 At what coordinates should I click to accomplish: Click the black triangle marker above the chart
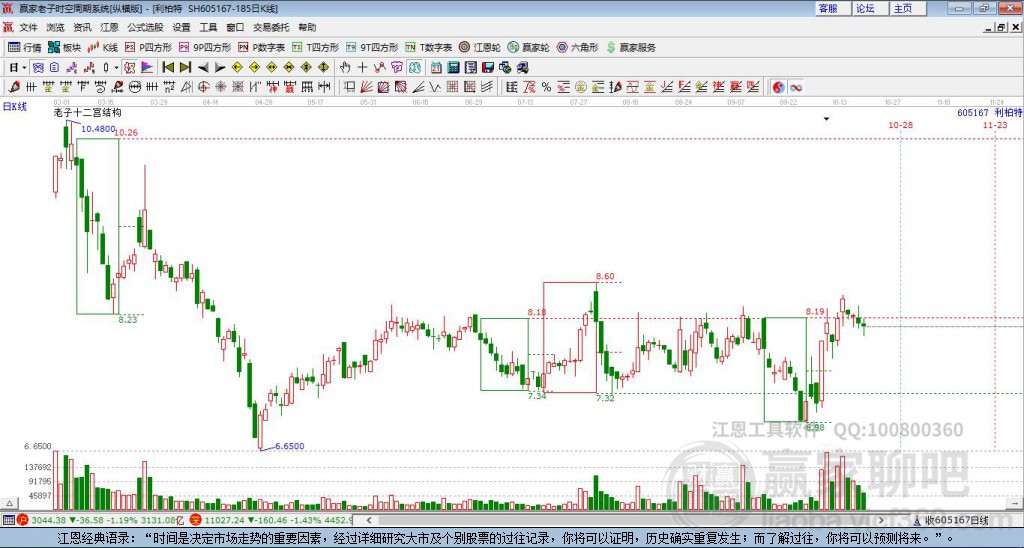(x=826, y=119)
